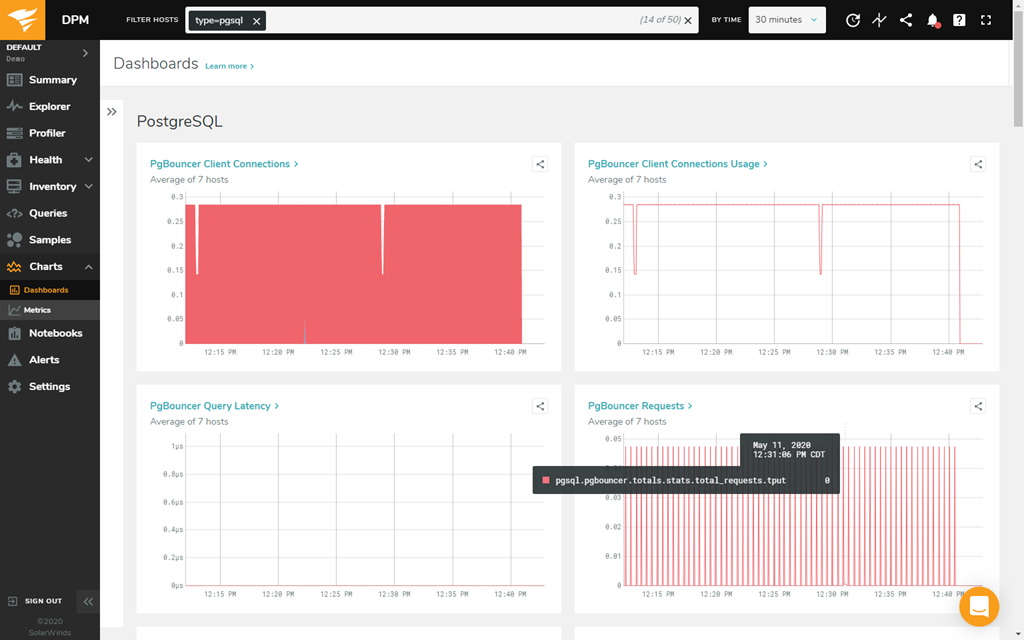The height and width of the screenshot is (640, 1024).
Task: Click the Learn more link
Action: point(229,67)
